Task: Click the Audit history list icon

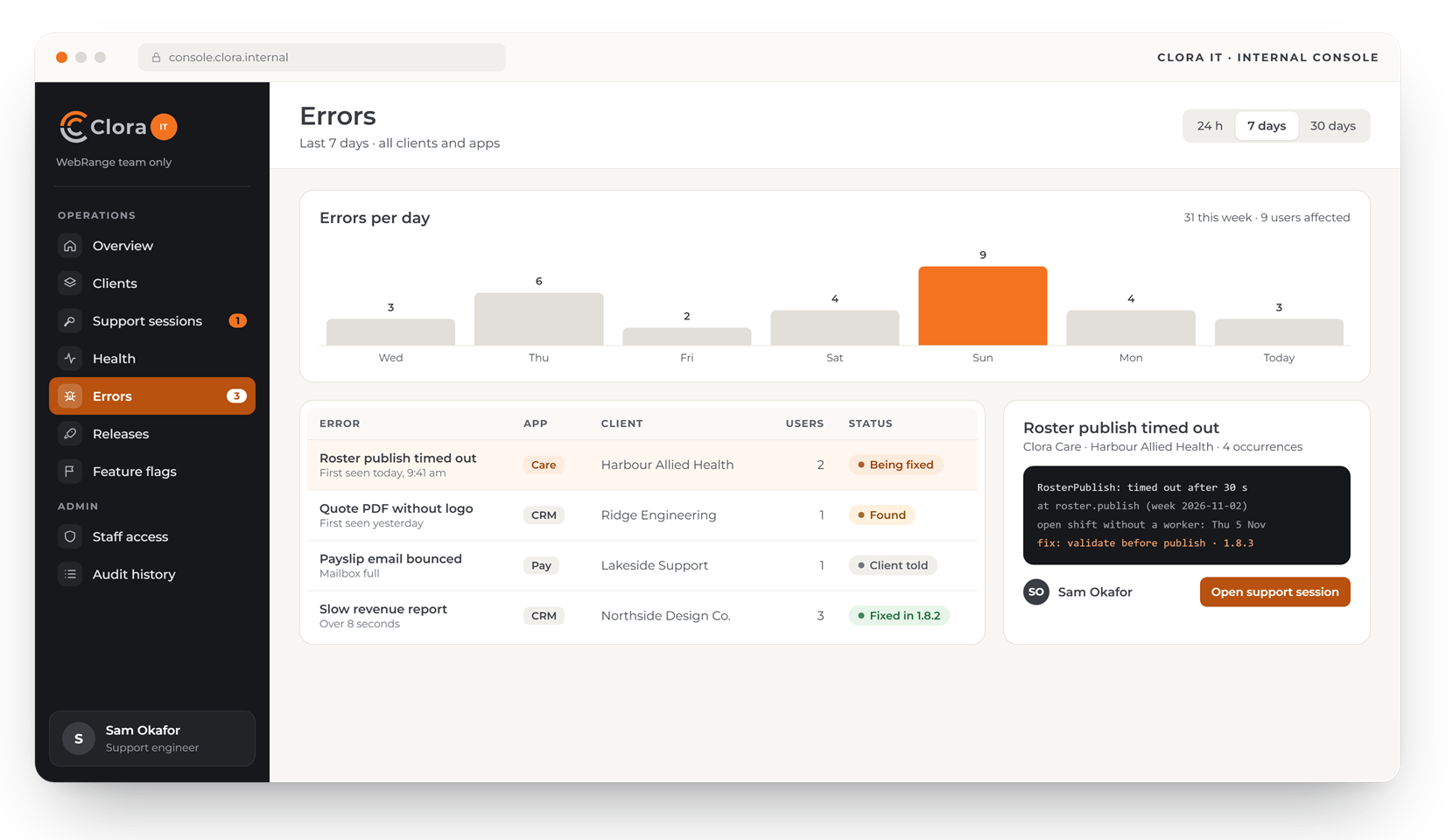Action: pyautogui.click(x=70, y=574)
